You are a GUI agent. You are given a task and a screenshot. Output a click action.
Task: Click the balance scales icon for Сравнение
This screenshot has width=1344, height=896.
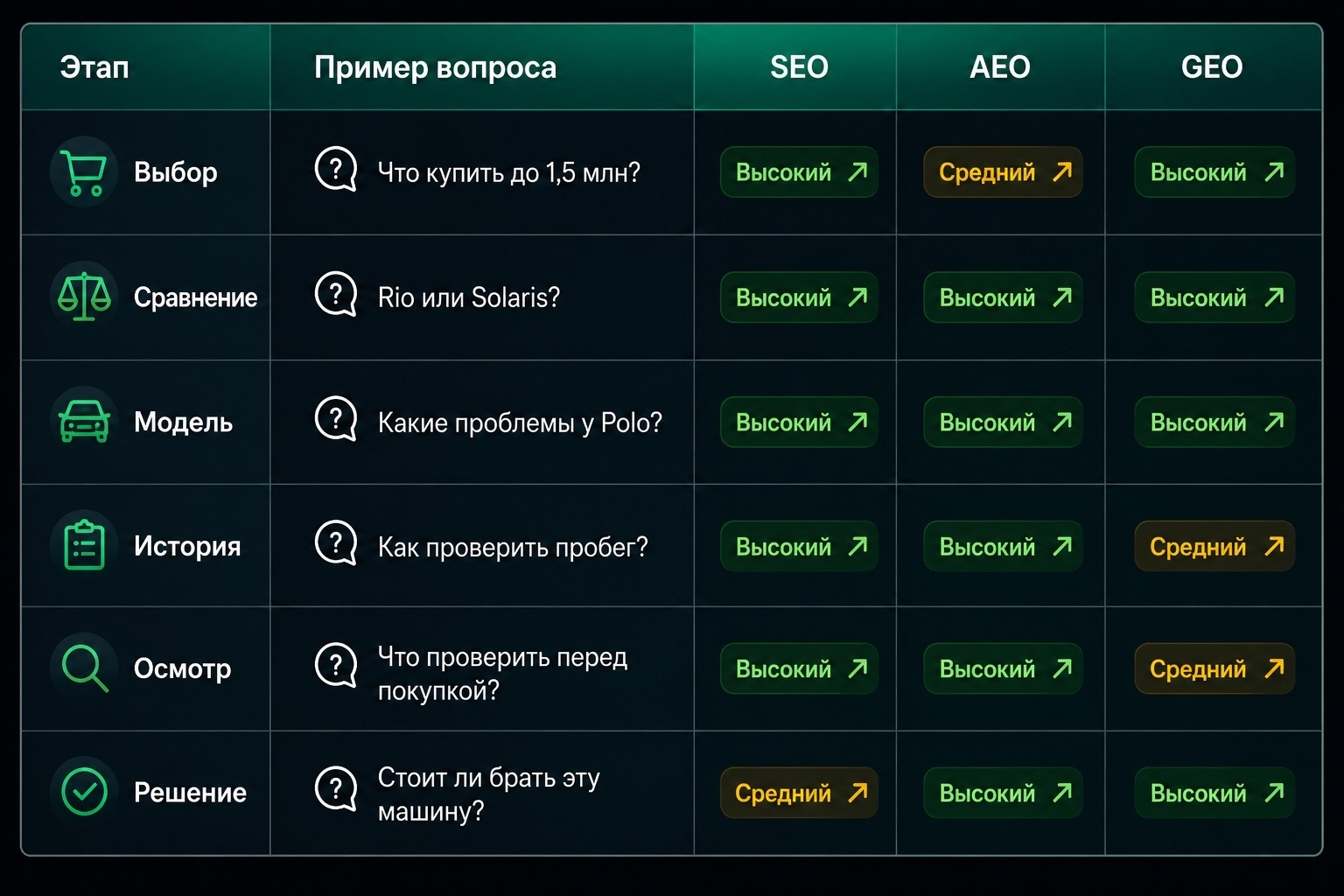(84, 297)
